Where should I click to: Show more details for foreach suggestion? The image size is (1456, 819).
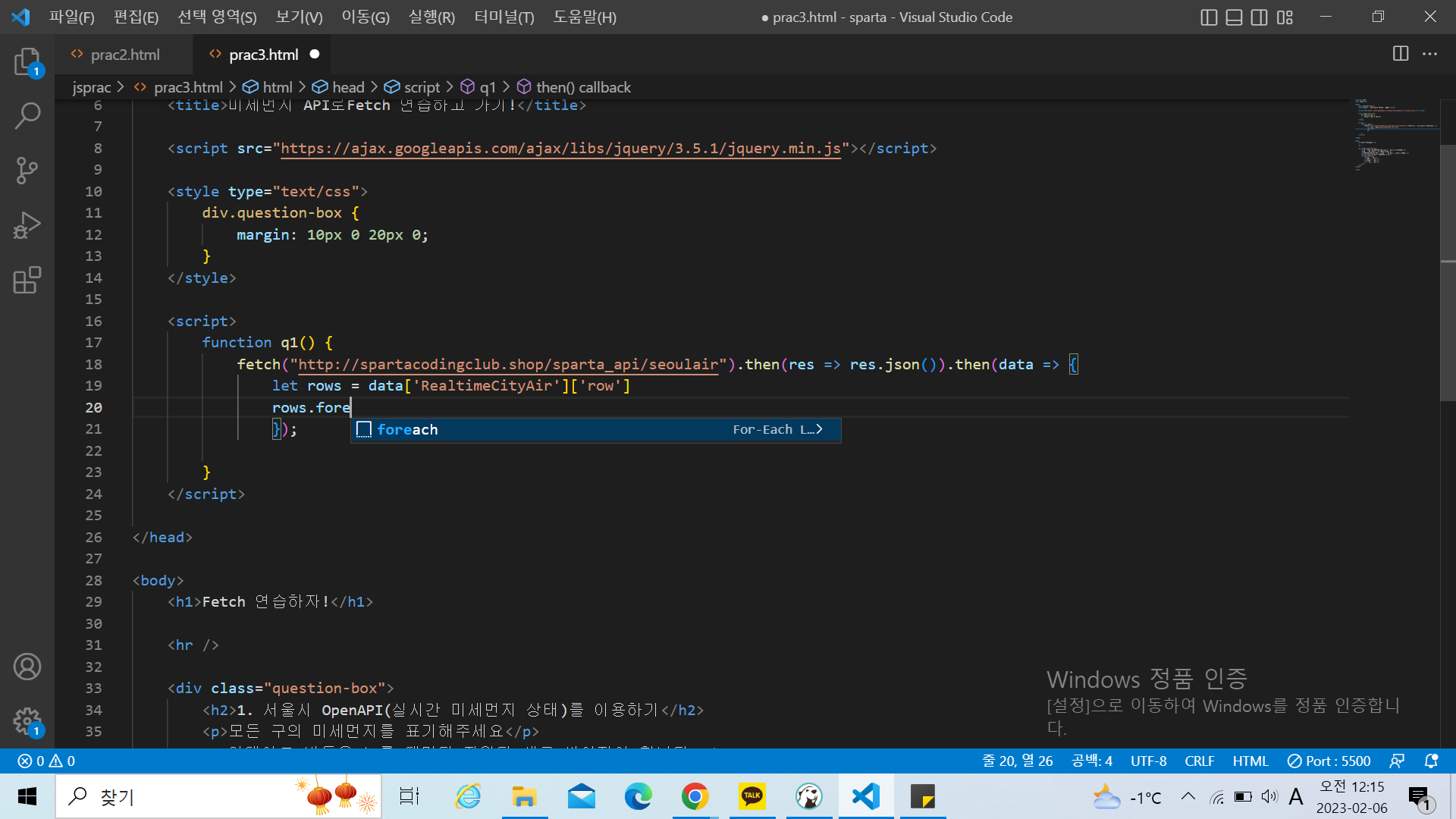819,430
